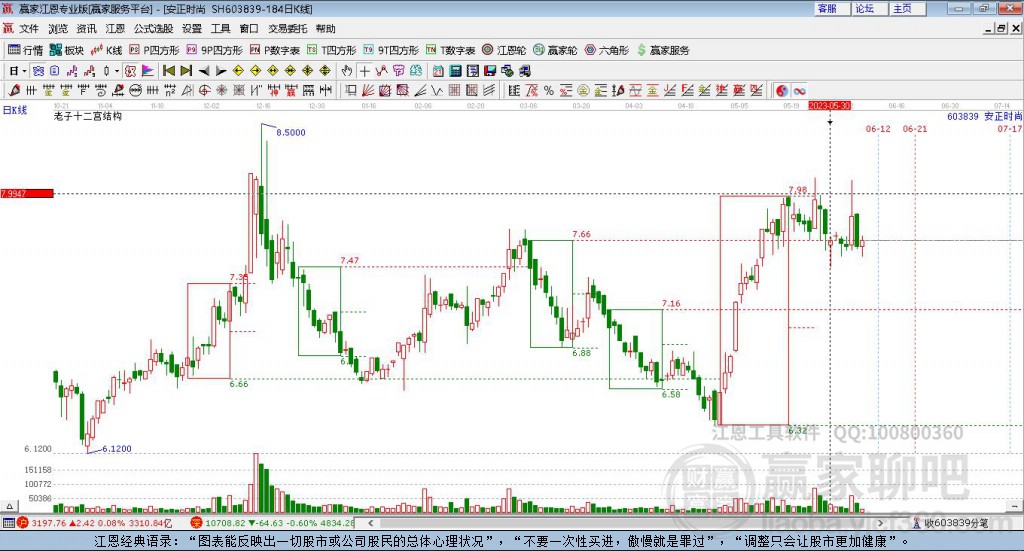Click the 603839 stock code label

click(963, 116)
